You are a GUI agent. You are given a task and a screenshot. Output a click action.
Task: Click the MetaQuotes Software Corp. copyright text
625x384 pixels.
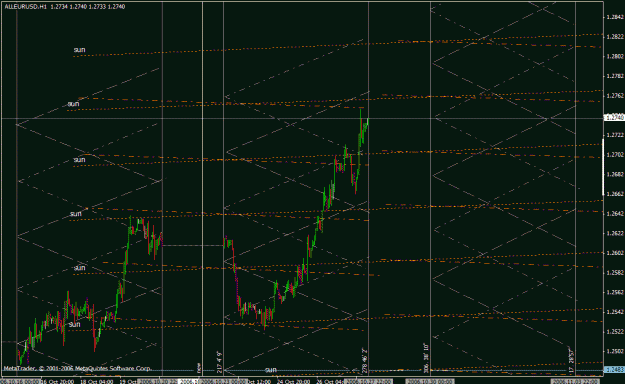(77, 368)
